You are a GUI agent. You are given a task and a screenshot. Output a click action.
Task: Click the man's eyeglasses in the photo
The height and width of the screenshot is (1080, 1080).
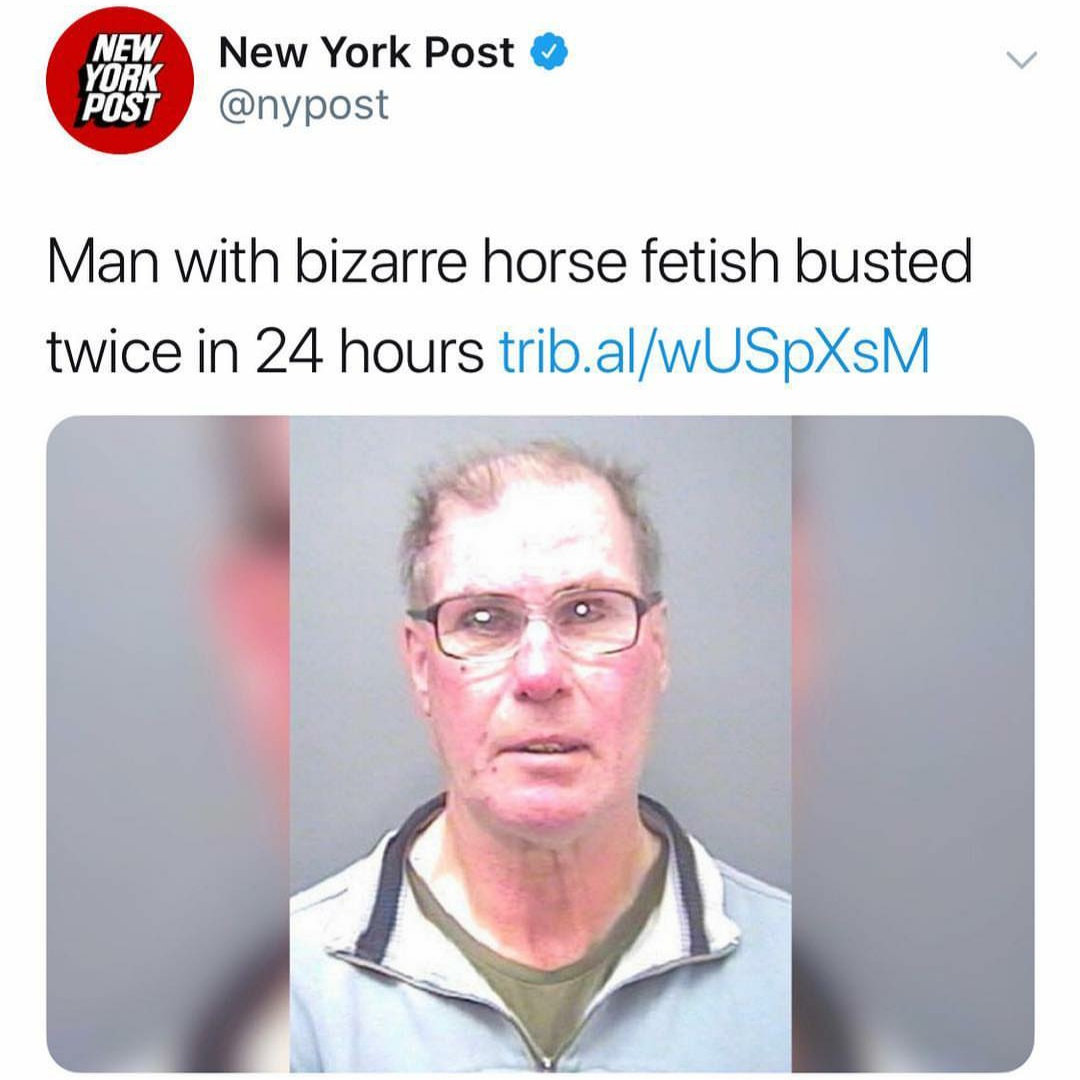coord(535,623)
